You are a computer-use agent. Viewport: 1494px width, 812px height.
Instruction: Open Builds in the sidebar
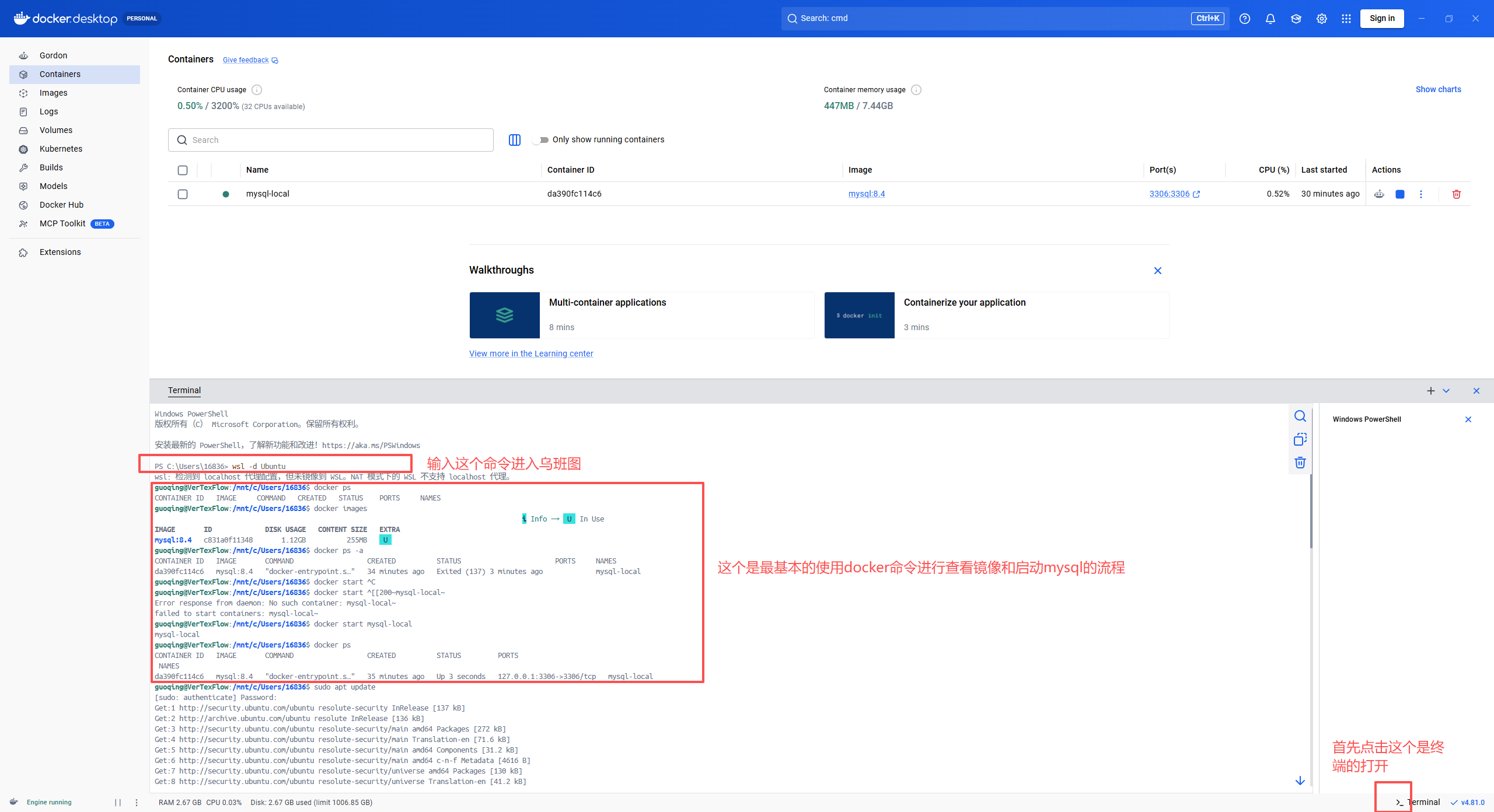point(75,167)
